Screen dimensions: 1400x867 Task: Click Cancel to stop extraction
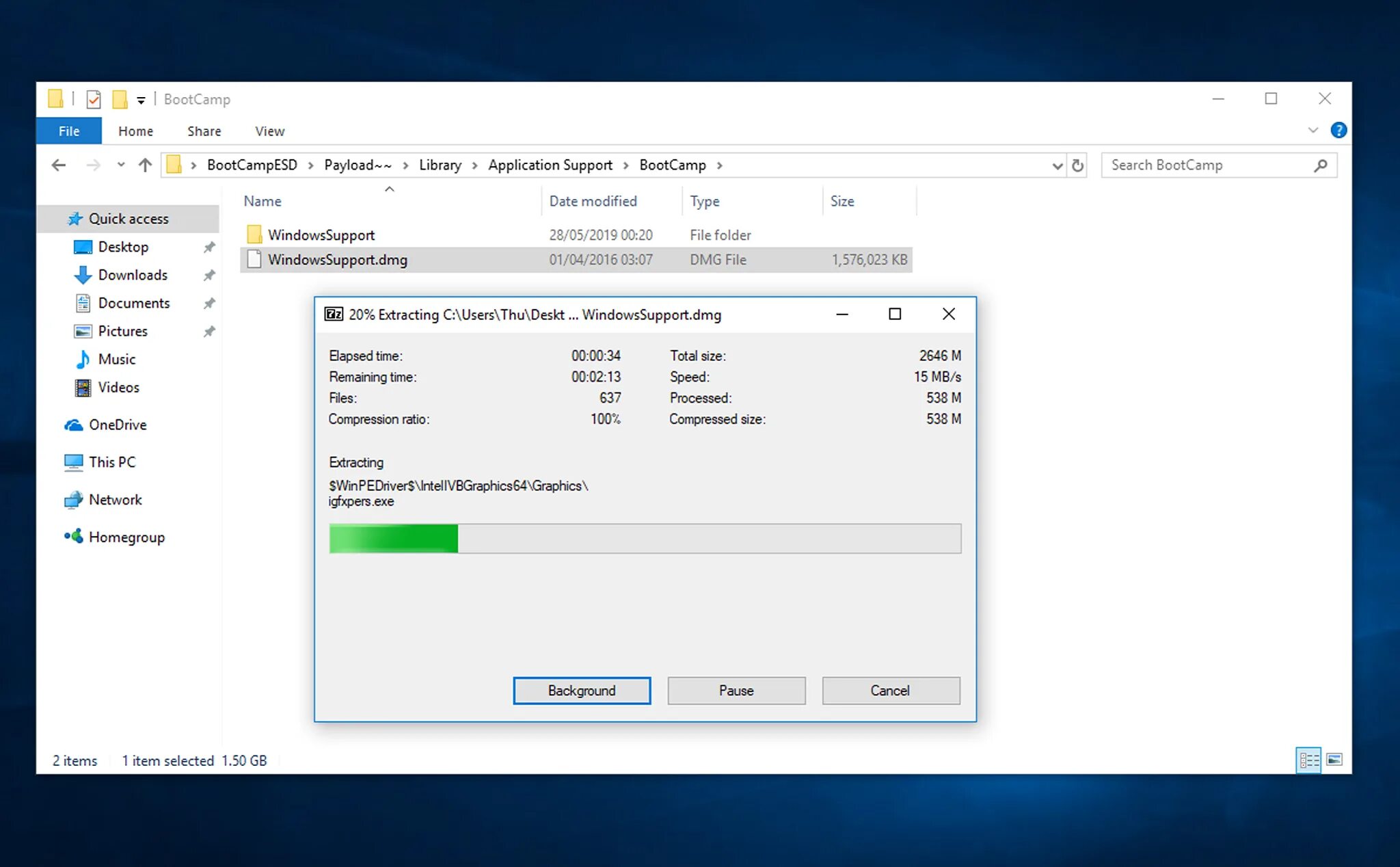click(x=890, y=691)
